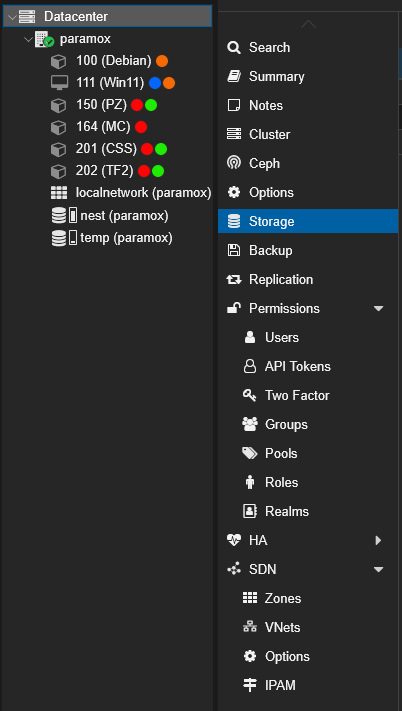Click the VNets network icon
Viewport: 402px width, 711px height.
pyautogui.click(x=250, y=628)
